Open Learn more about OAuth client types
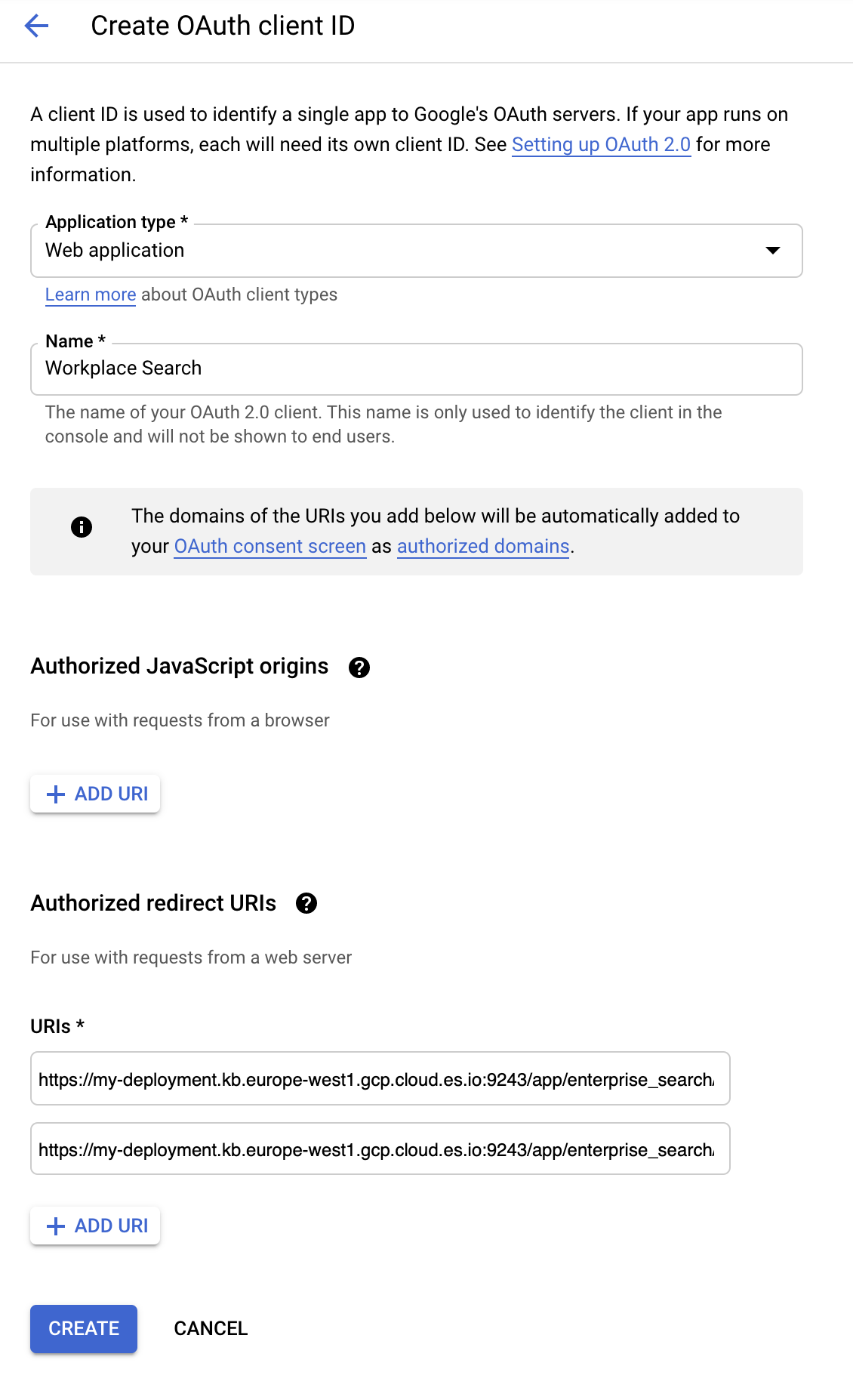 (91, 294)
